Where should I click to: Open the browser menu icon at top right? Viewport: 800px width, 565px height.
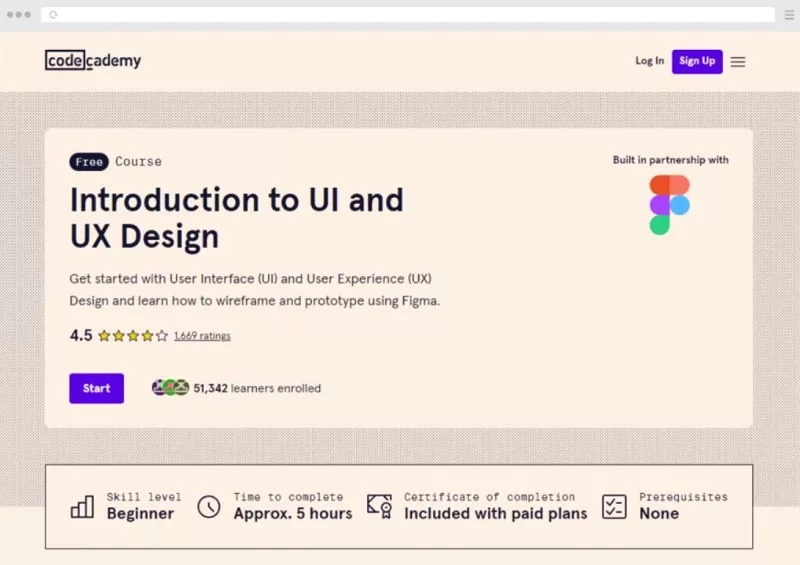789,15
